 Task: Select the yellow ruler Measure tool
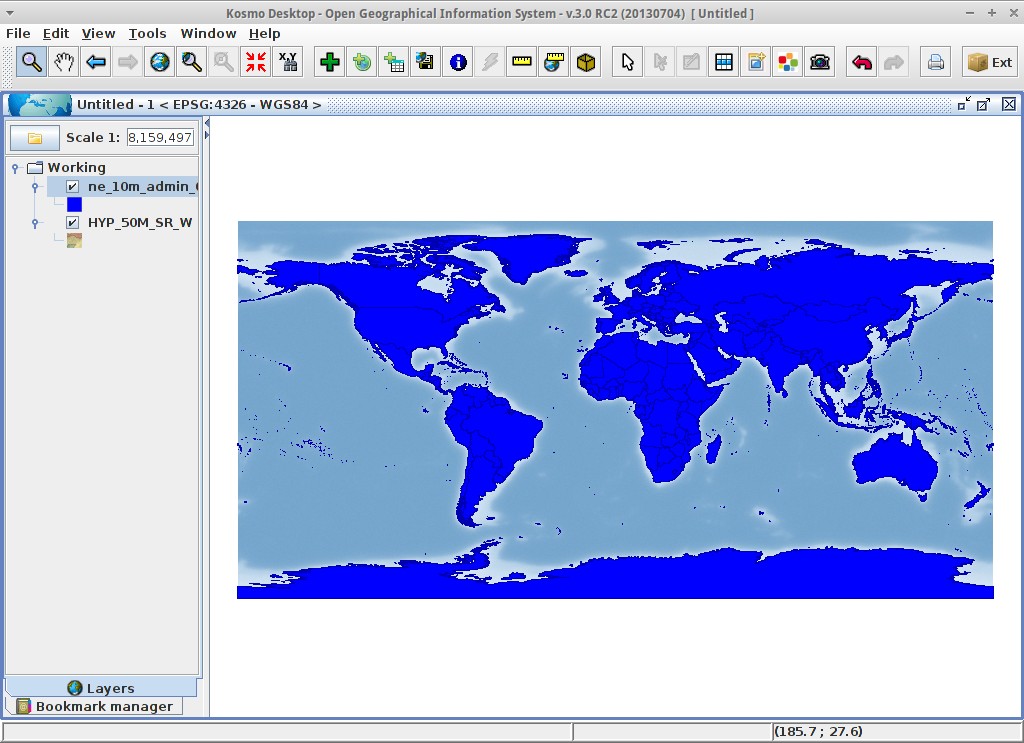(522, 62)
